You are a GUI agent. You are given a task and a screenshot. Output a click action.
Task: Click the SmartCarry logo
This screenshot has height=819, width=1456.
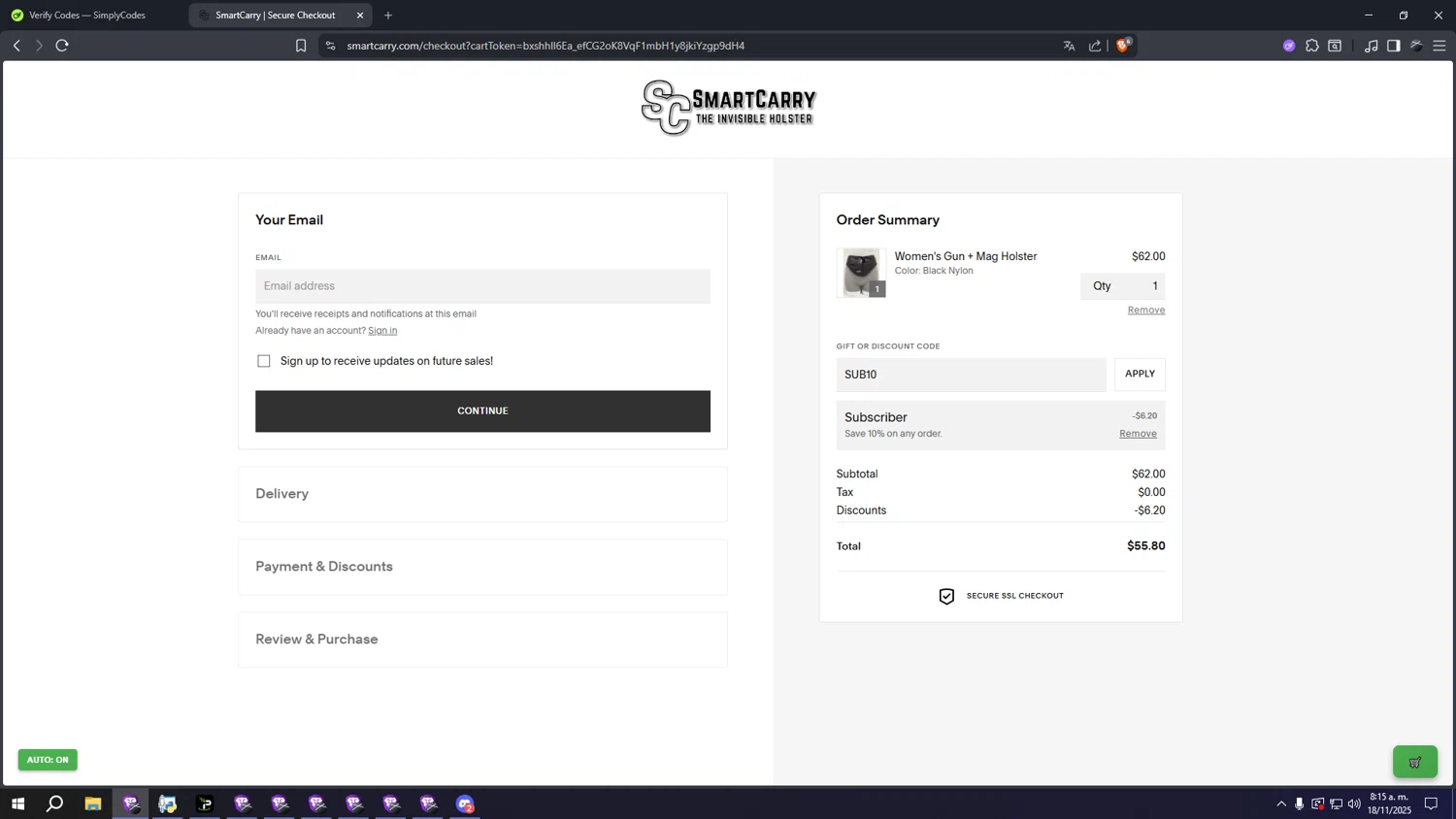pyautogui.click(x=728, y=108)
